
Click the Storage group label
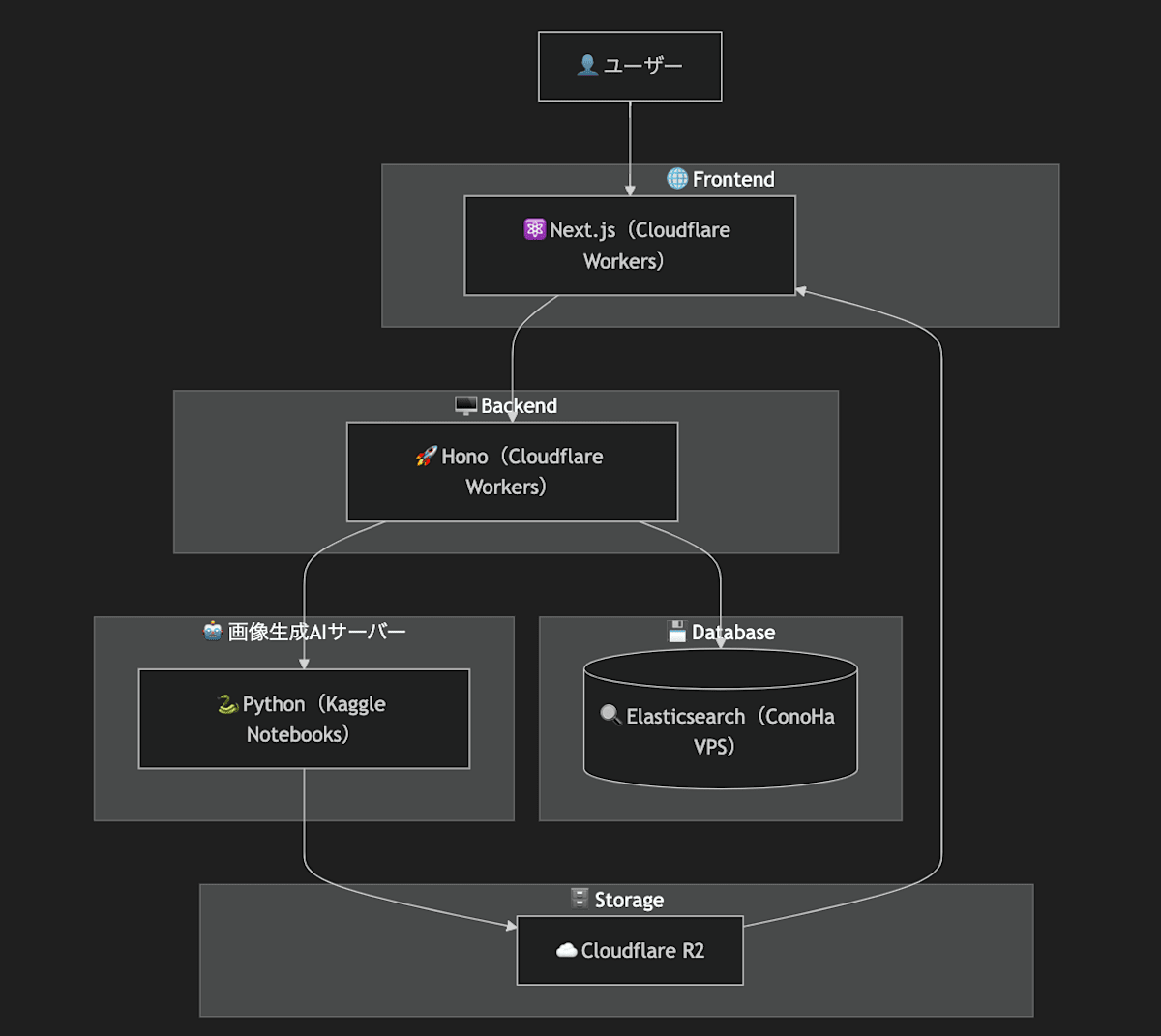pyautogui.click(x=629, y=900)
